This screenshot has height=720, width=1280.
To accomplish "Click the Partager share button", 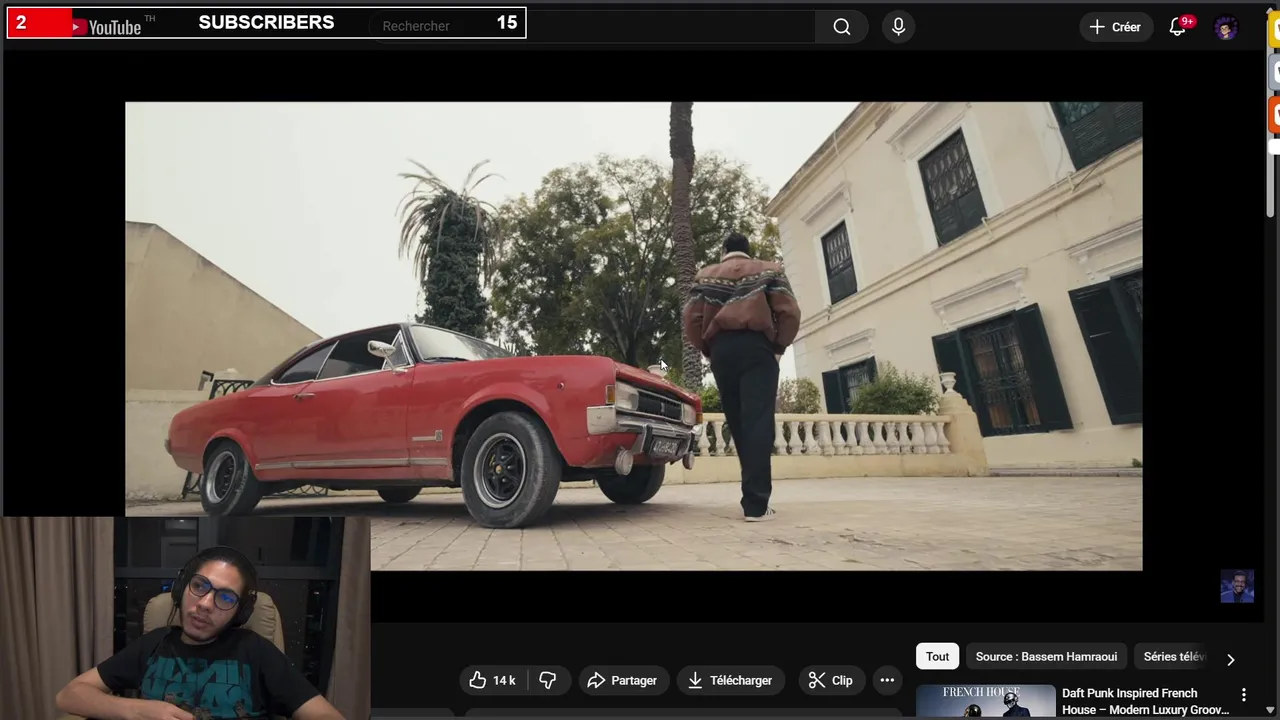I will (x=622, y=680).
